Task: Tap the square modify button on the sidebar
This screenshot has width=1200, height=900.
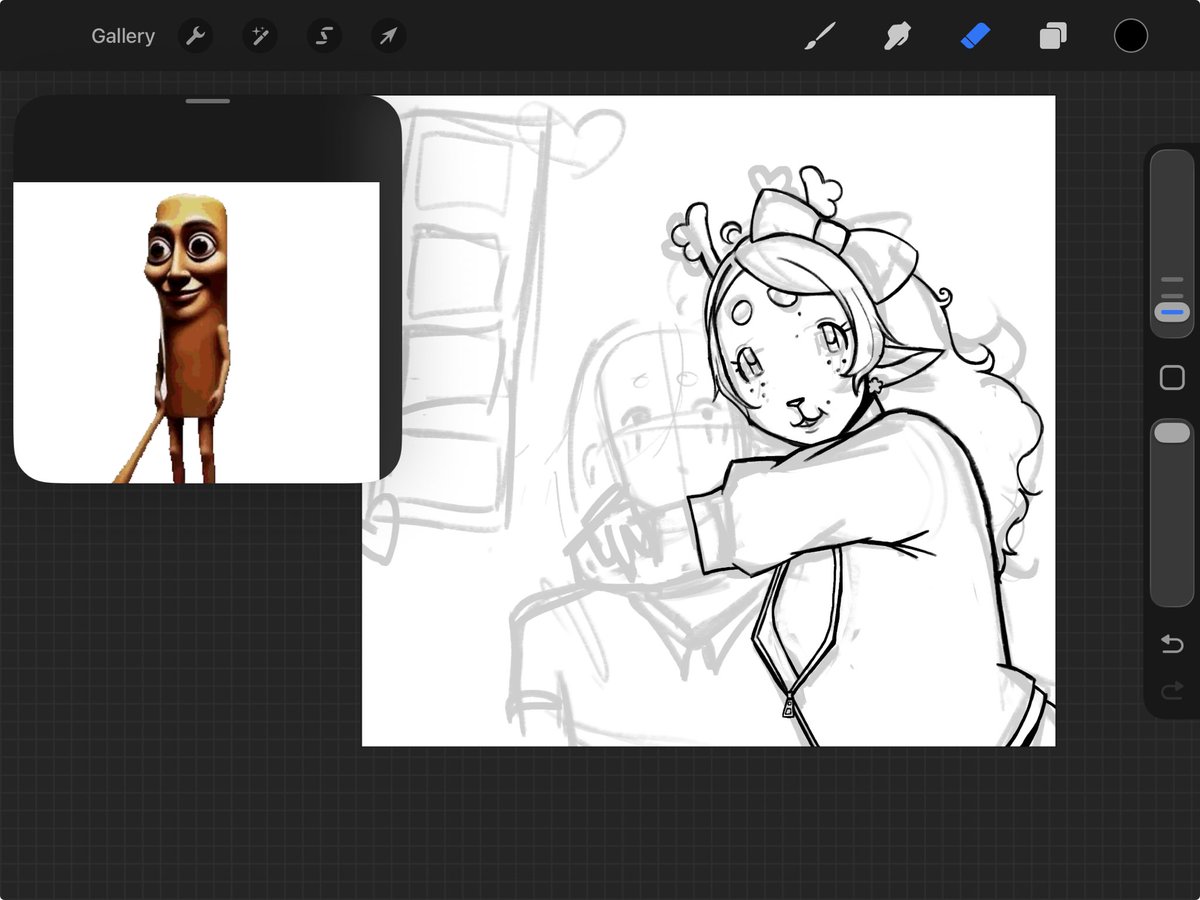Action: pos(1172,378)
